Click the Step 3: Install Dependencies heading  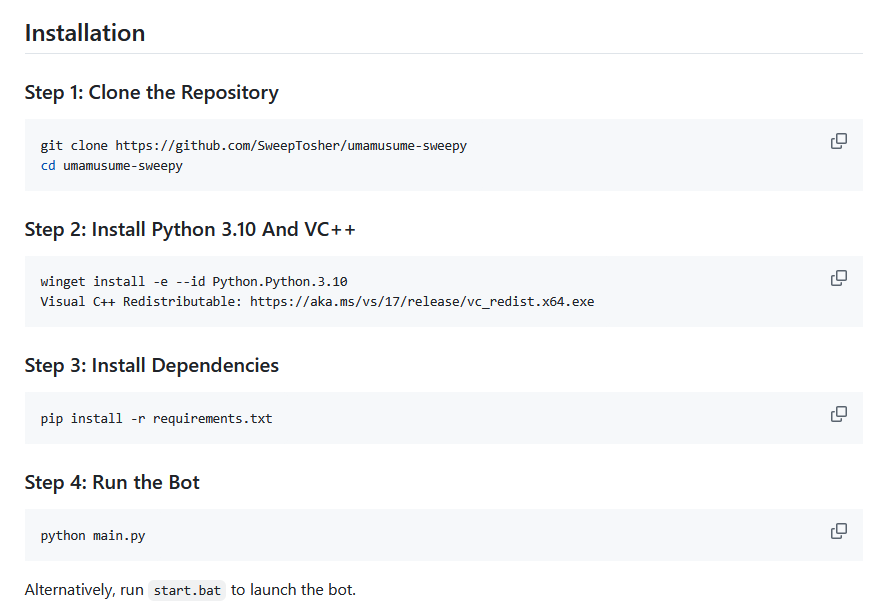[151, 366]
